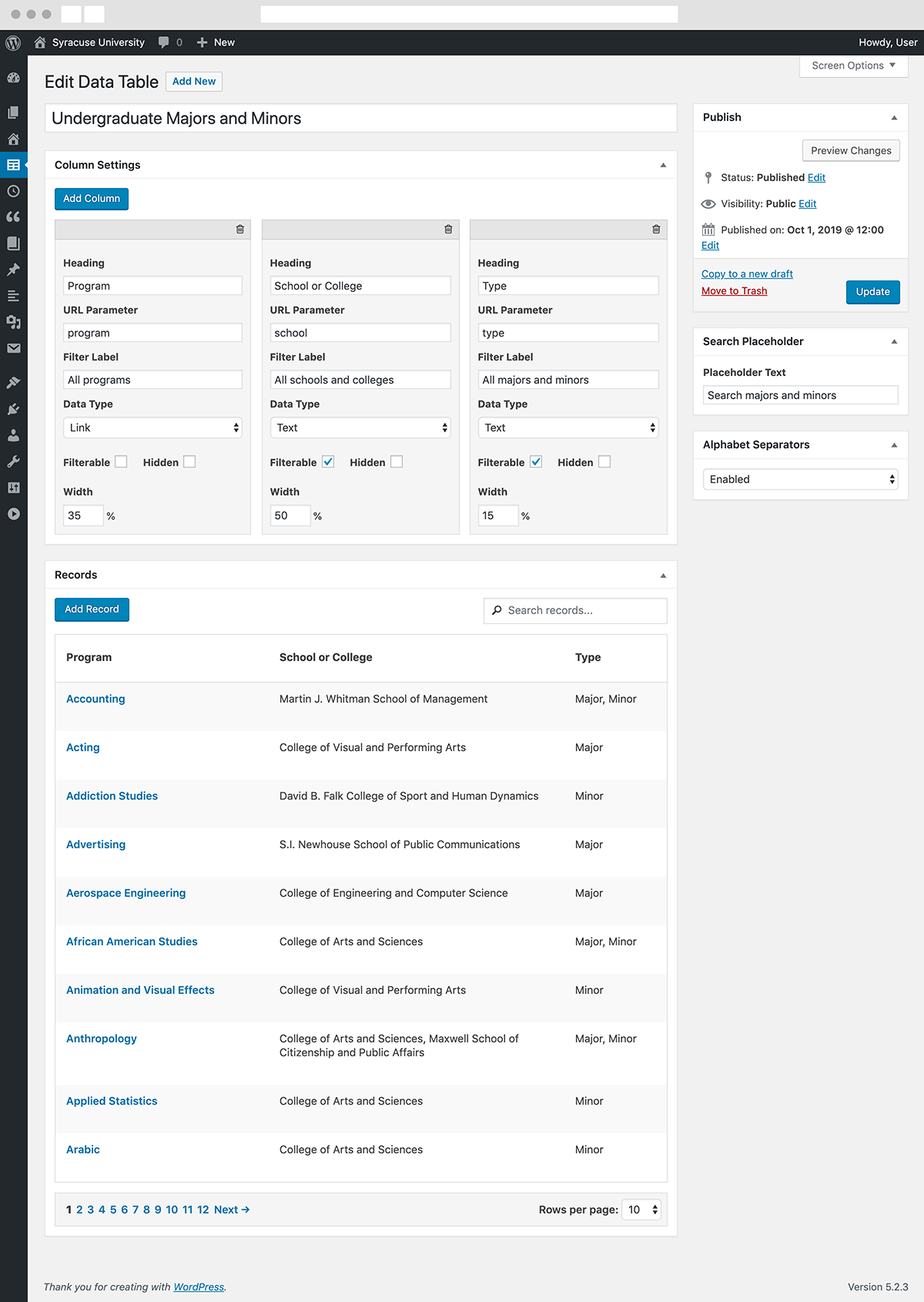Uncheck Filterable for the Type column

[x=536, y=461]
